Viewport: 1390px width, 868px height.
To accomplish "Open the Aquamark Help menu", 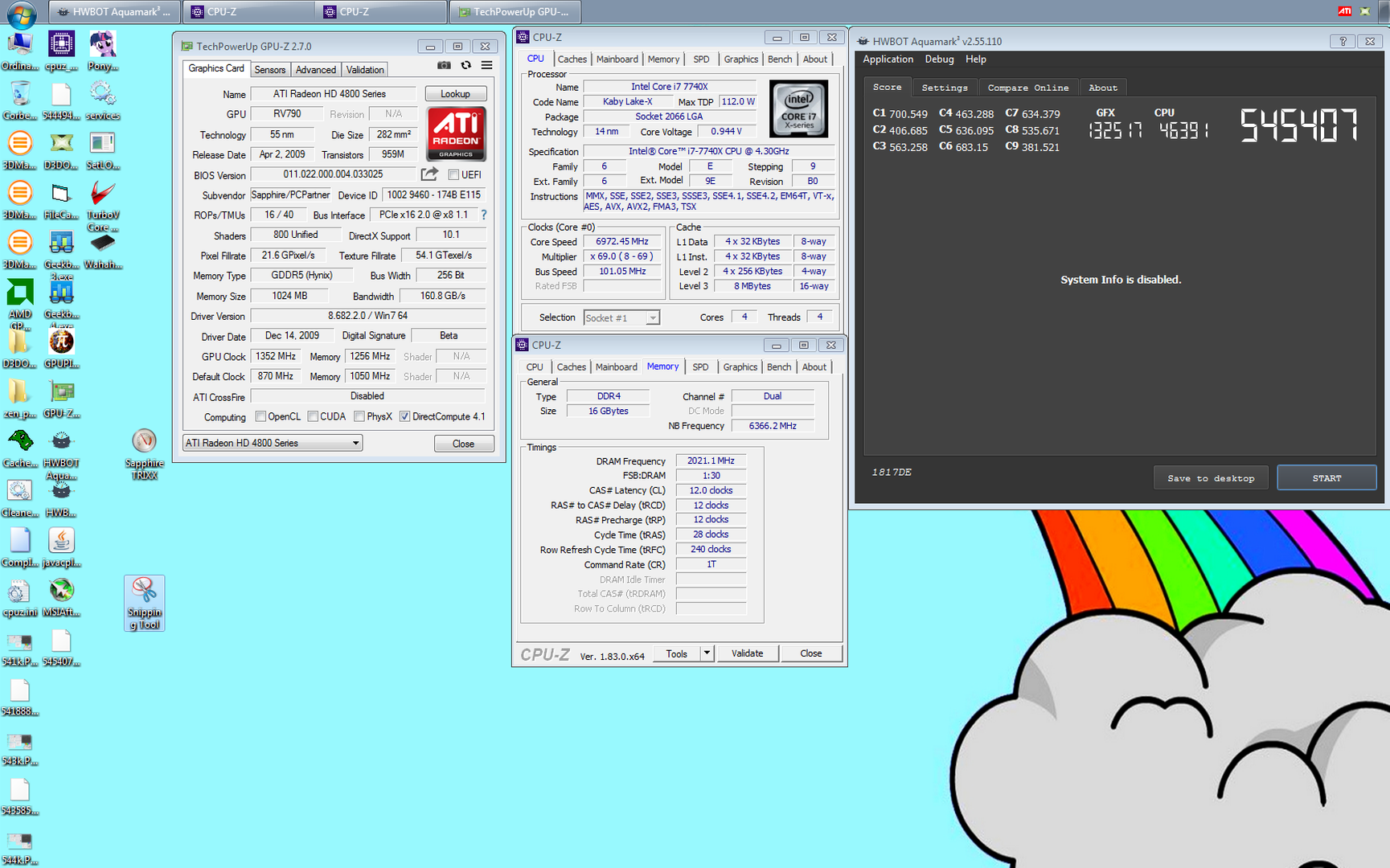I will (x=975, y=59).
